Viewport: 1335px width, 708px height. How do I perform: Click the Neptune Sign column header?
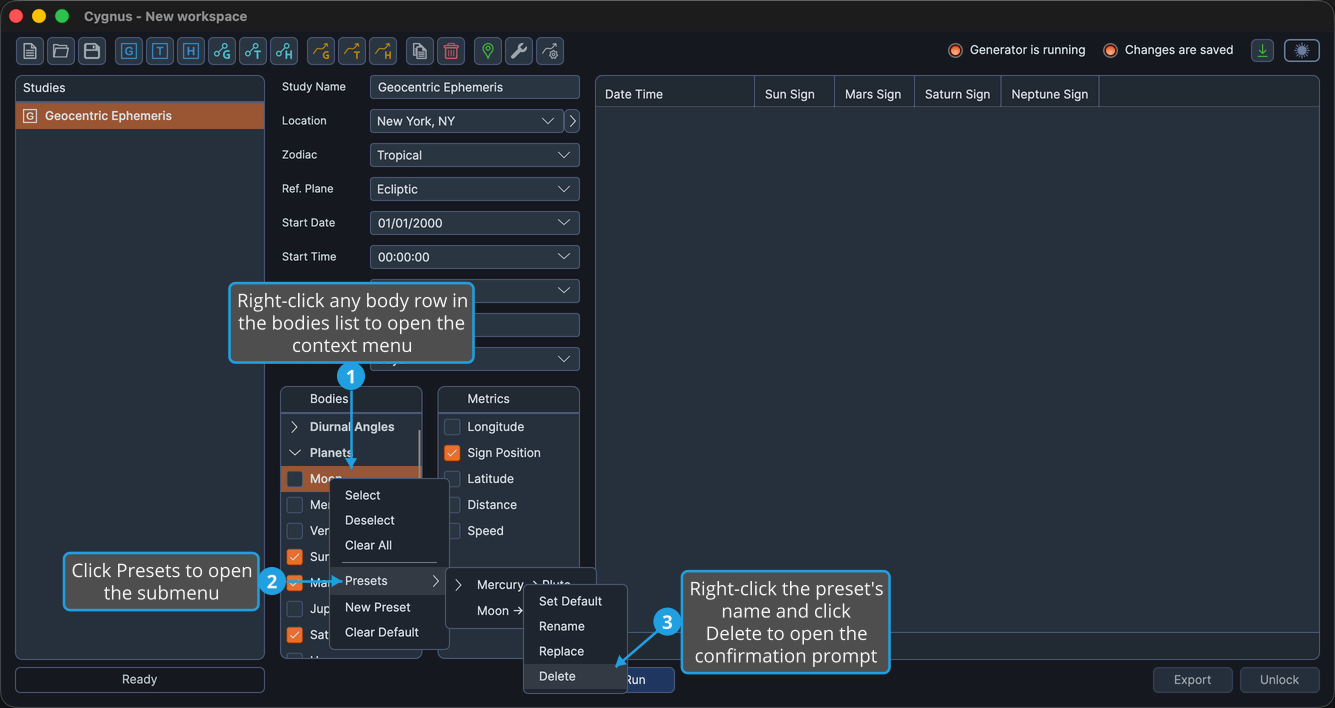tap(1049, 94)
